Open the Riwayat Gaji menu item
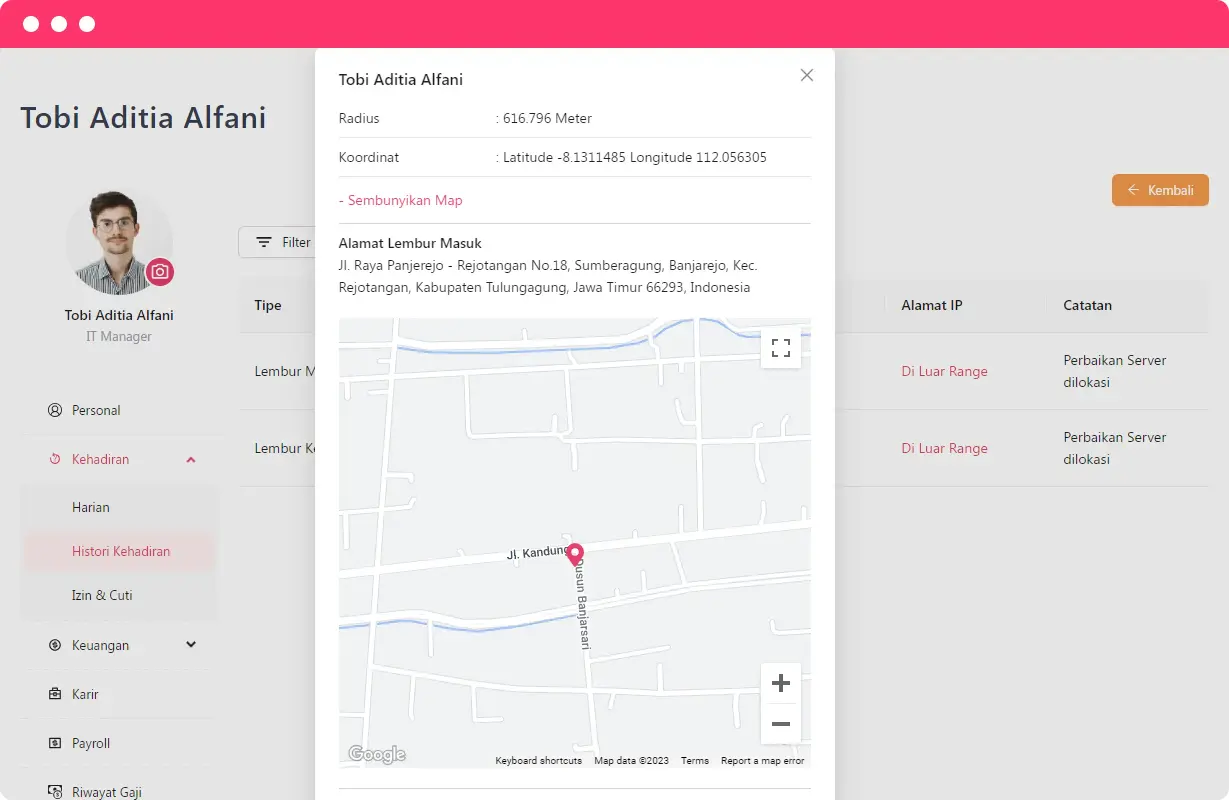 107,792
